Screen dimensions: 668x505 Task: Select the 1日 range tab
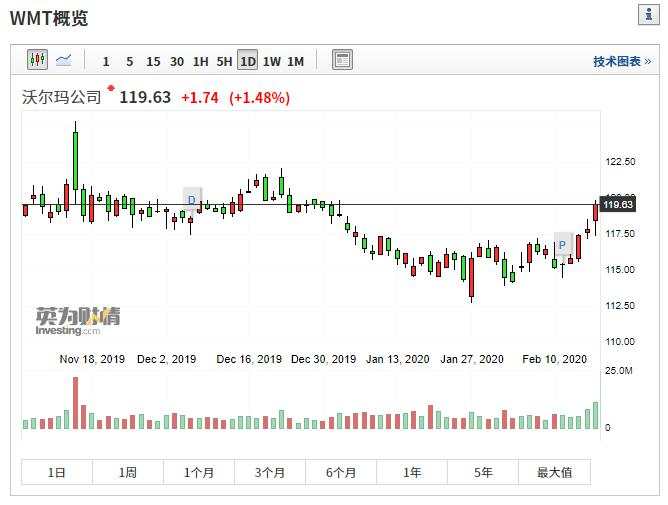(57, 472)
